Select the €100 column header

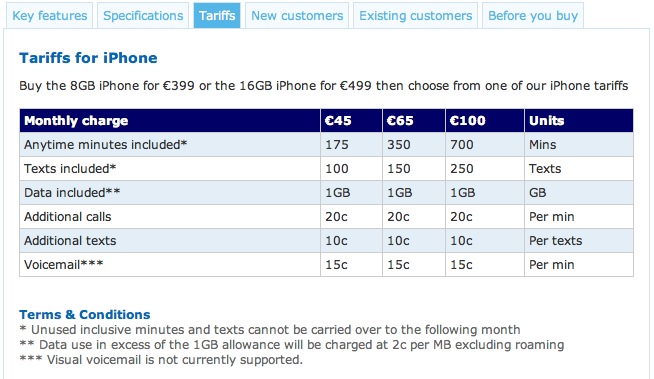[x=485, y=121]
